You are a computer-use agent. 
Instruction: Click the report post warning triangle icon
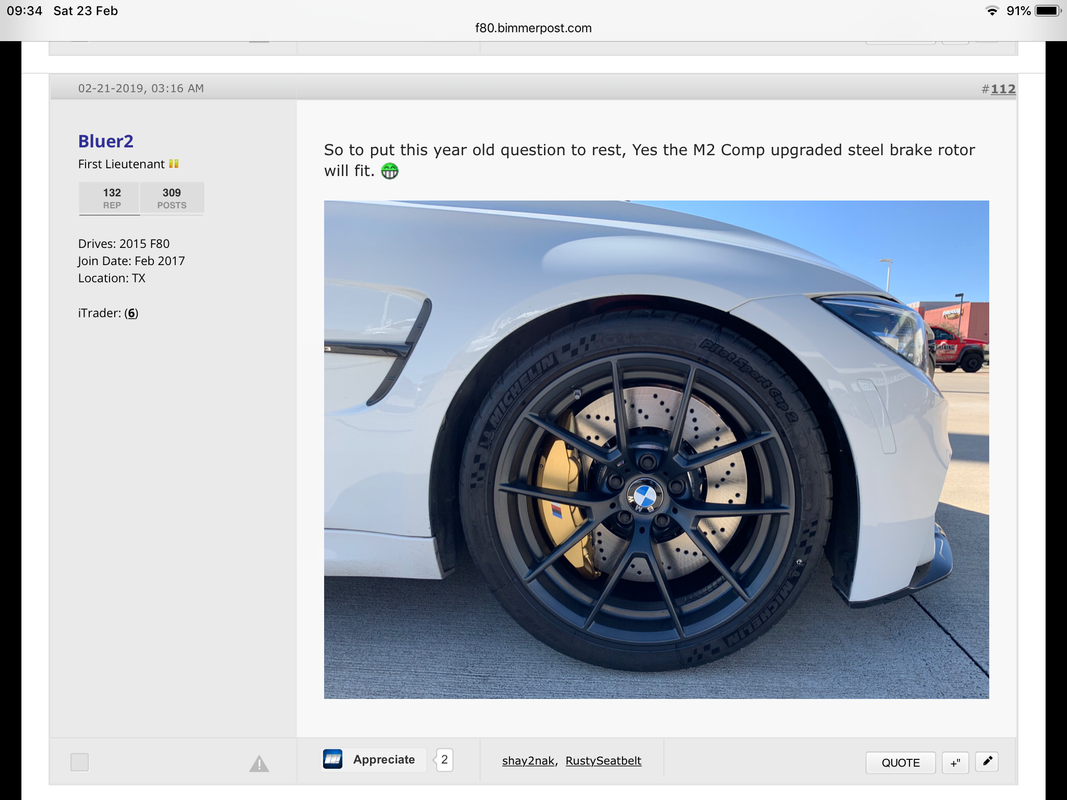point(259,764)
